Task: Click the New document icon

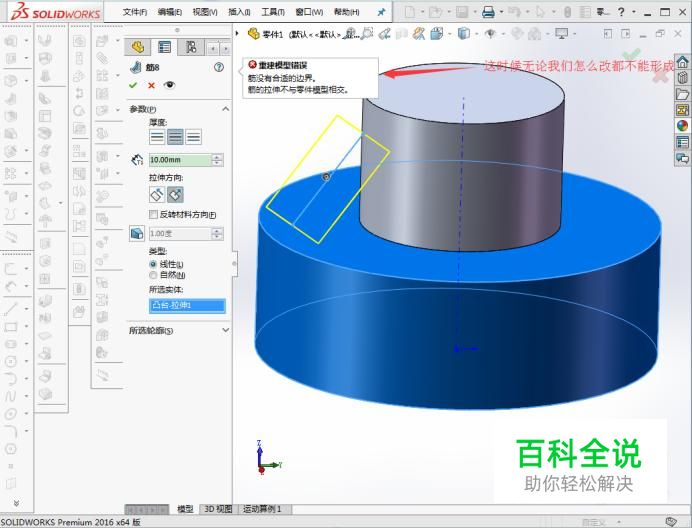Action: [410, 12]
